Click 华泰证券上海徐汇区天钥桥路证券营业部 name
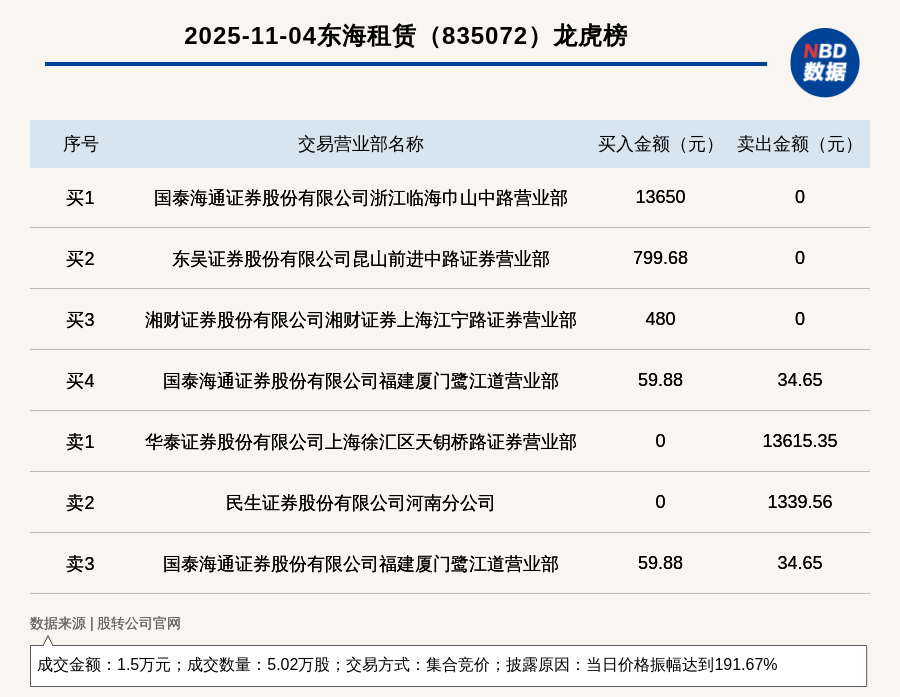Screen dimensions: 900x697 (x=360, y=442)
